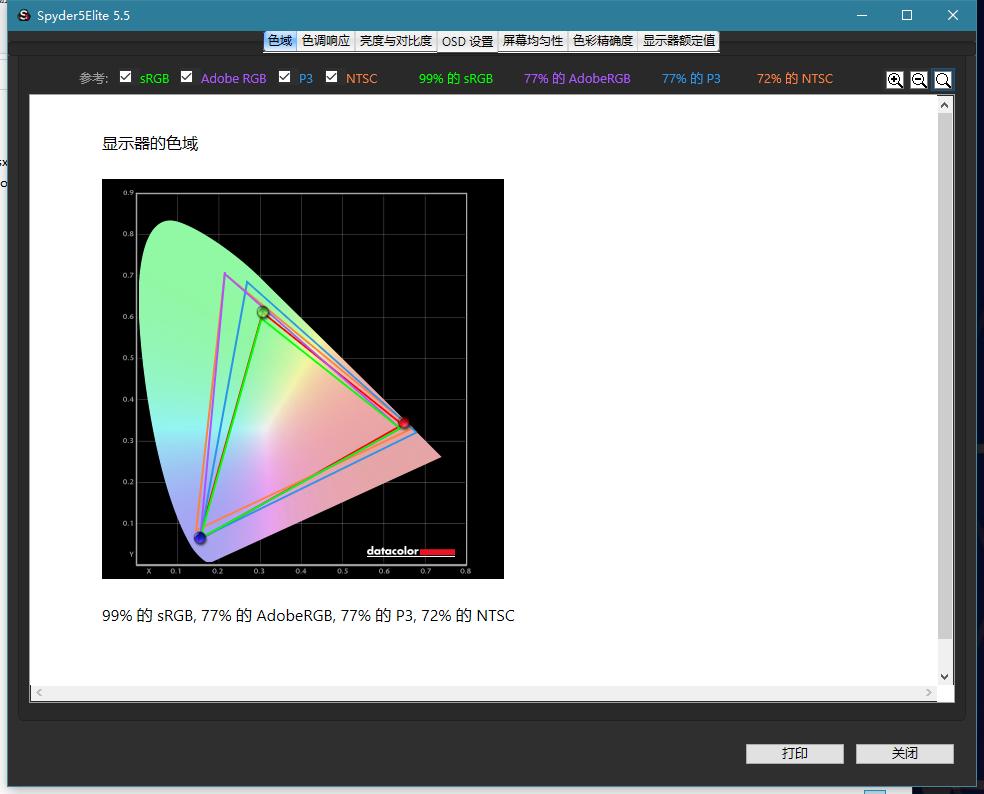Click the vertical scrollbar down arrow
Screen dimensions: 984x794
945,677
